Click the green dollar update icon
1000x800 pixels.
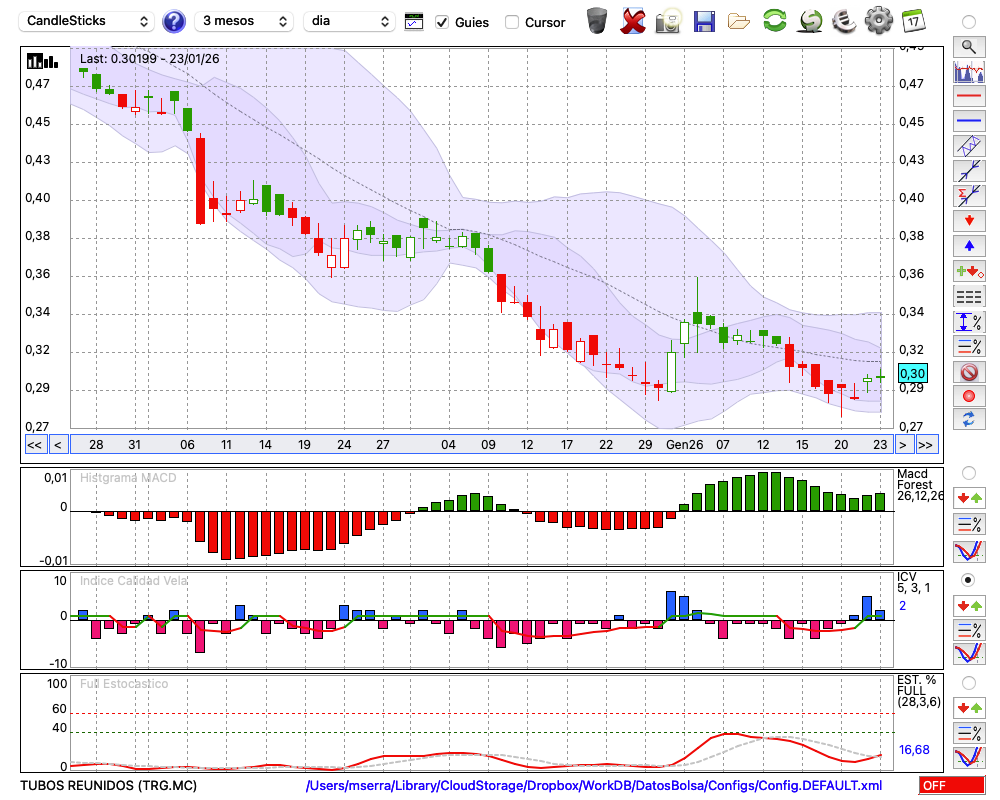click(x=810, y=21)
